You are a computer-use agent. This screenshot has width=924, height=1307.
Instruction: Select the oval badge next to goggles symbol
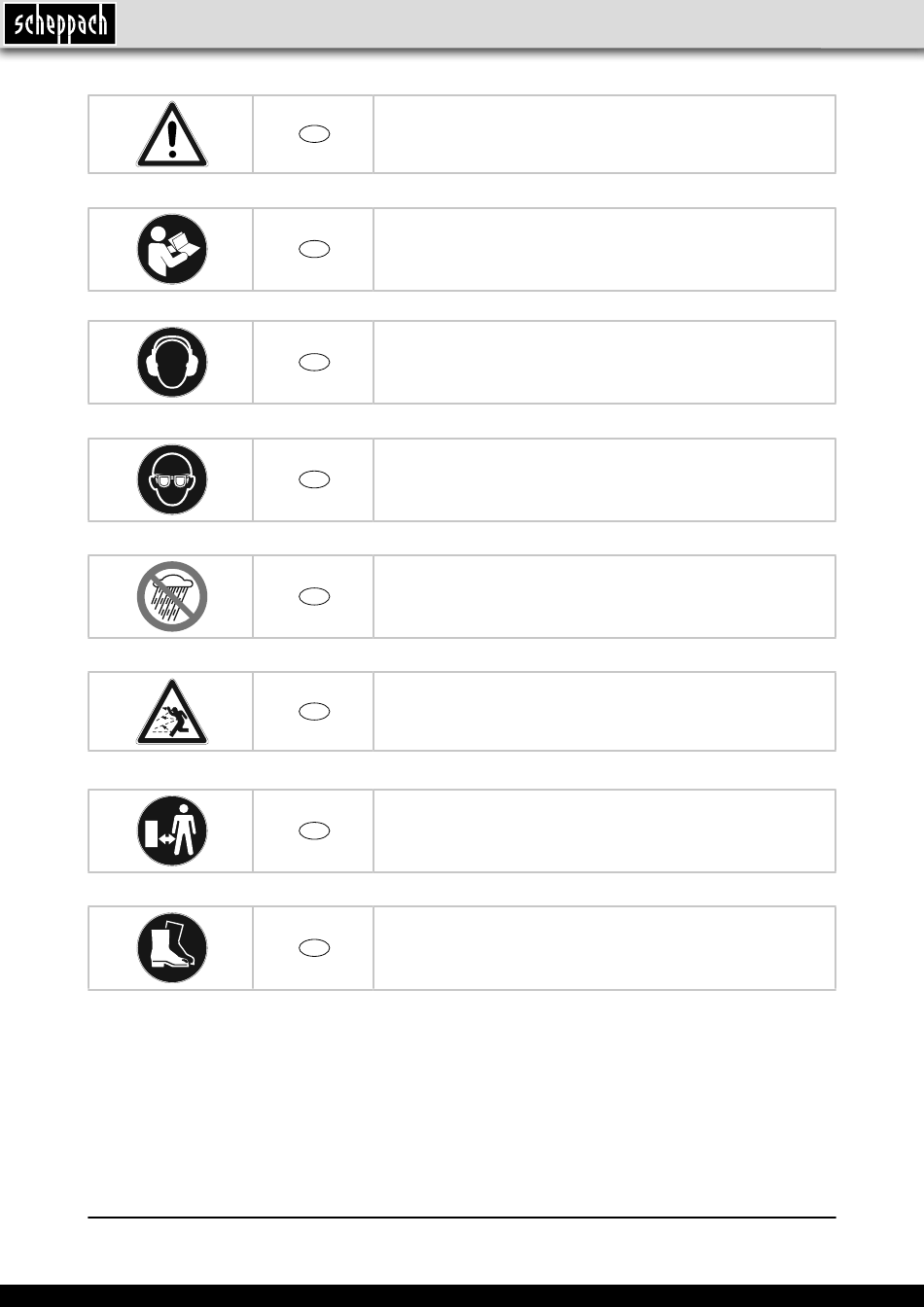[x=314, y=479]
